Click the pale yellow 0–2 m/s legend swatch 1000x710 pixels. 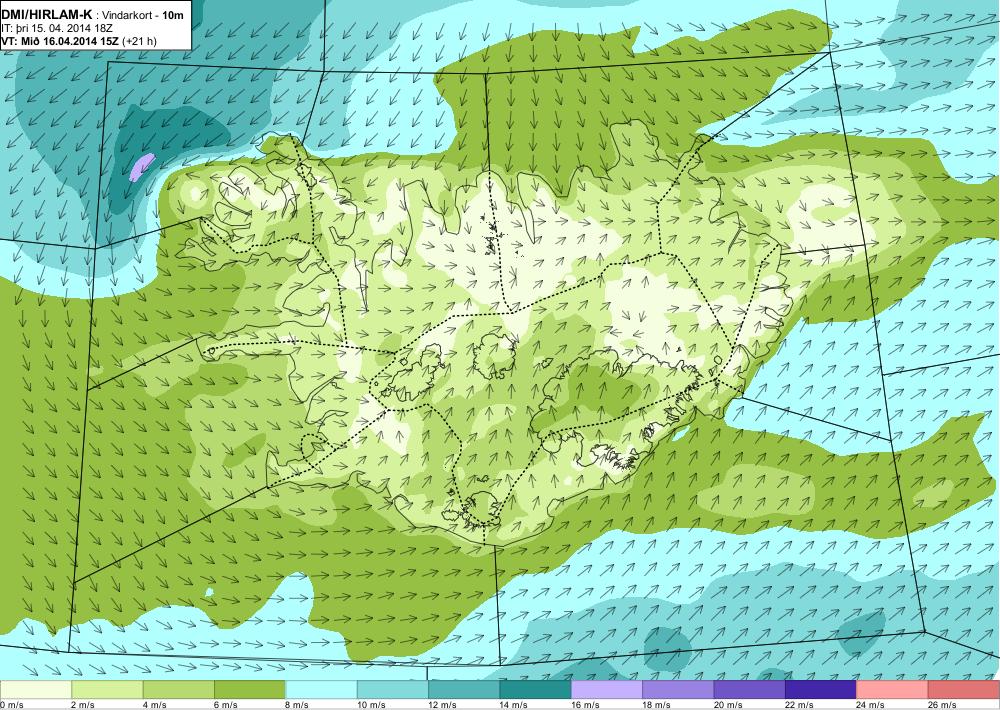pos(36,690)
